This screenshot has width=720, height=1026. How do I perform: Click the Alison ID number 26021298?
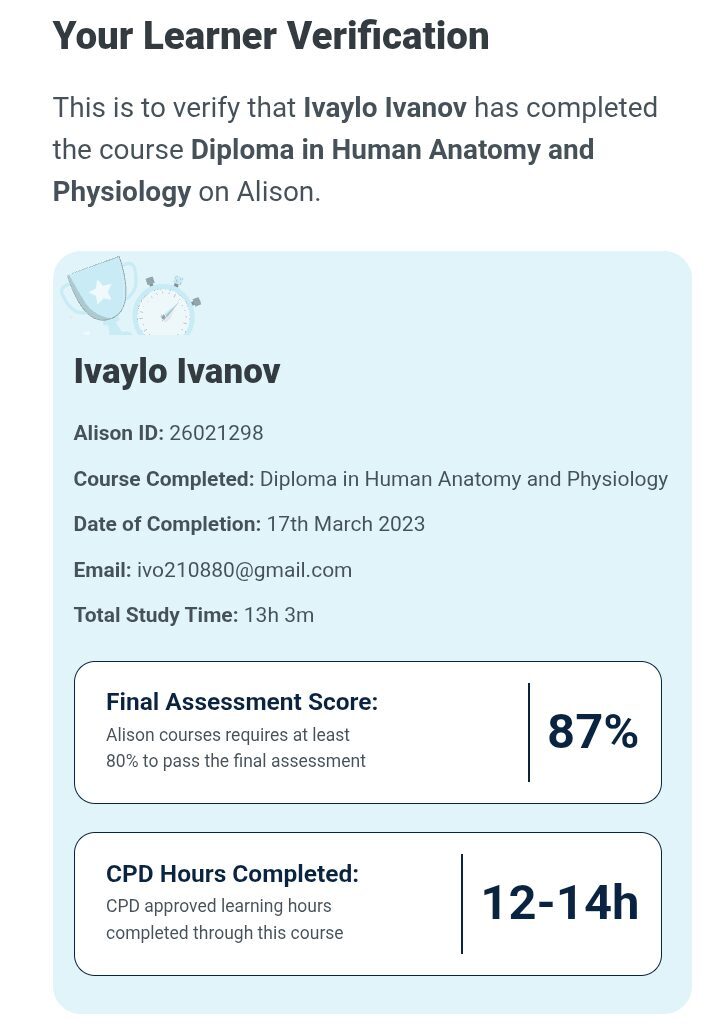(x=216, y=433)
